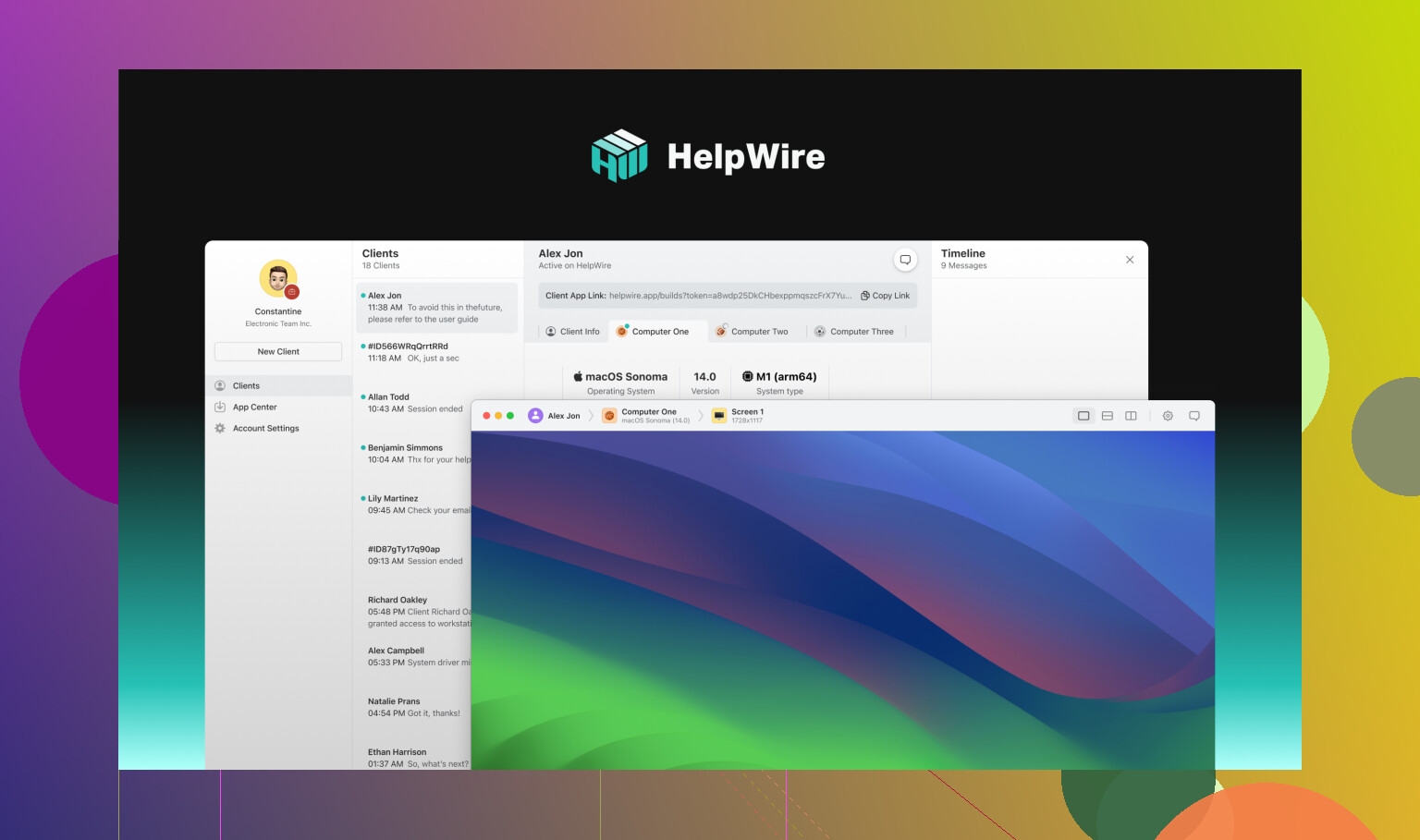Select client #ID87gTy17q90ap
1420x840 pixels.
(x=415, y=555)
